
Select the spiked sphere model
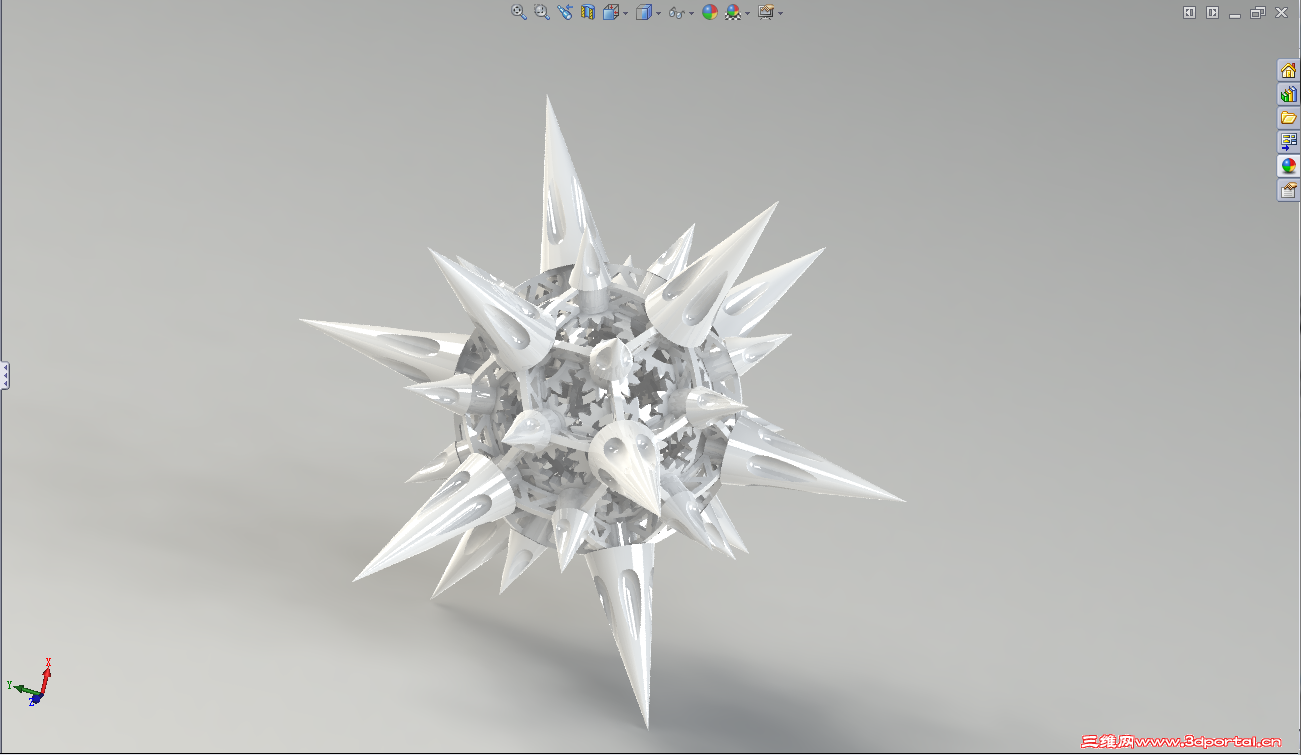[x=603, y=410]
